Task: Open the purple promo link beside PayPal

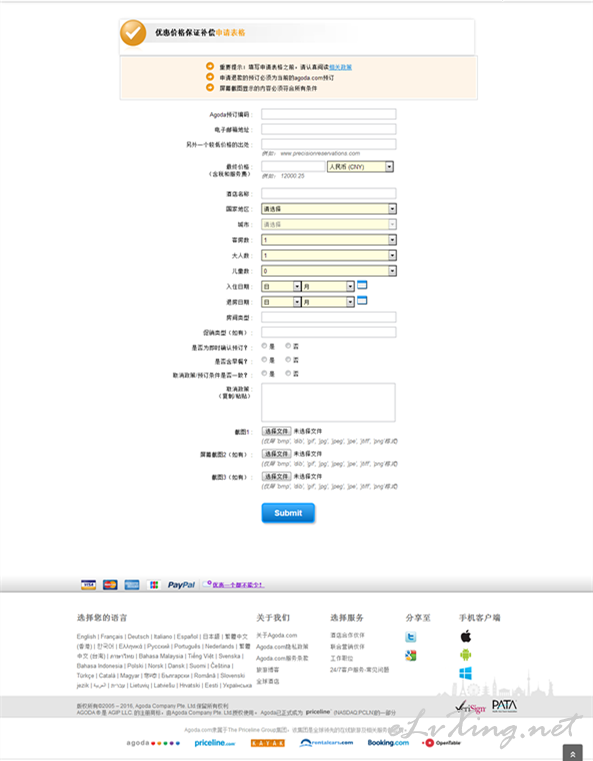Action: tap(238, 585)
